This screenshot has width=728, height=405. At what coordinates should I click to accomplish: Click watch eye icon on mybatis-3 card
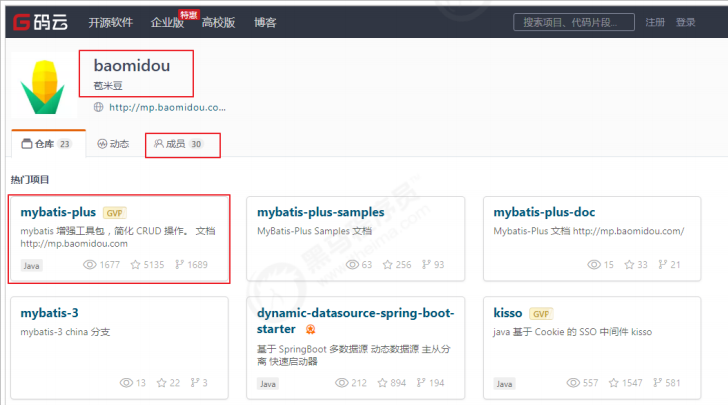[126, 383]
